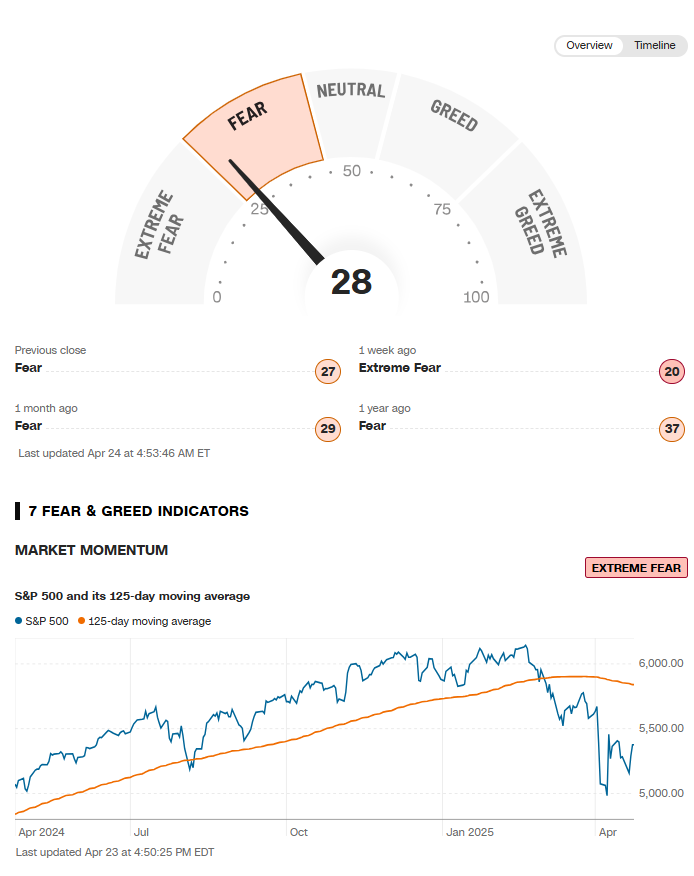
Task: Click the 1 week ago score badge 20
Action: click(x=672, y=373)
